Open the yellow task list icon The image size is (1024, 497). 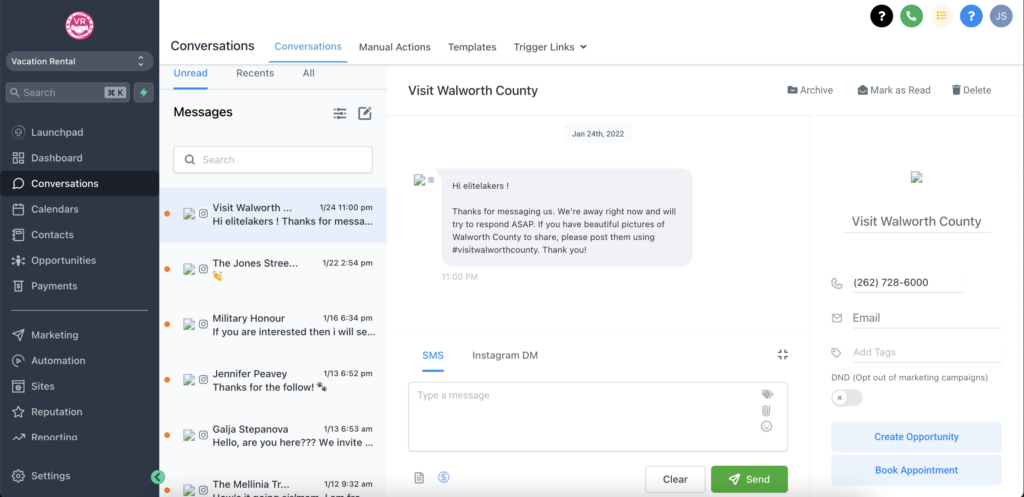(x=941, y=16)
